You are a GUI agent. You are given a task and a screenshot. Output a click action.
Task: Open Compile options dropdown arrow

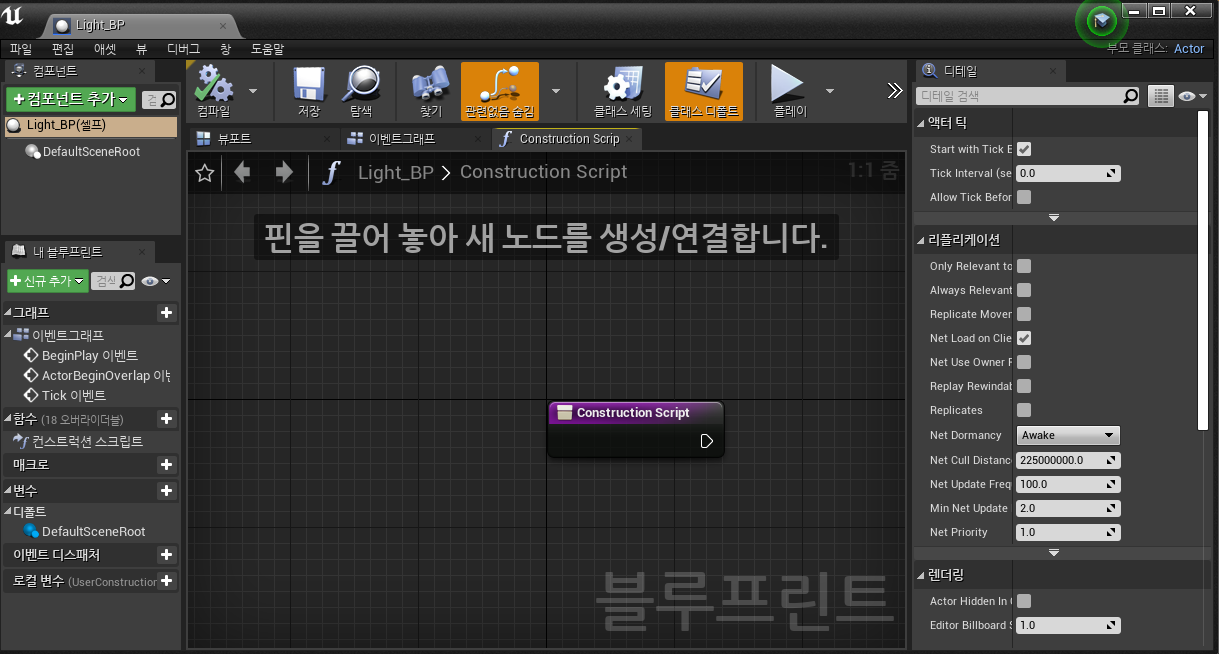252,90
